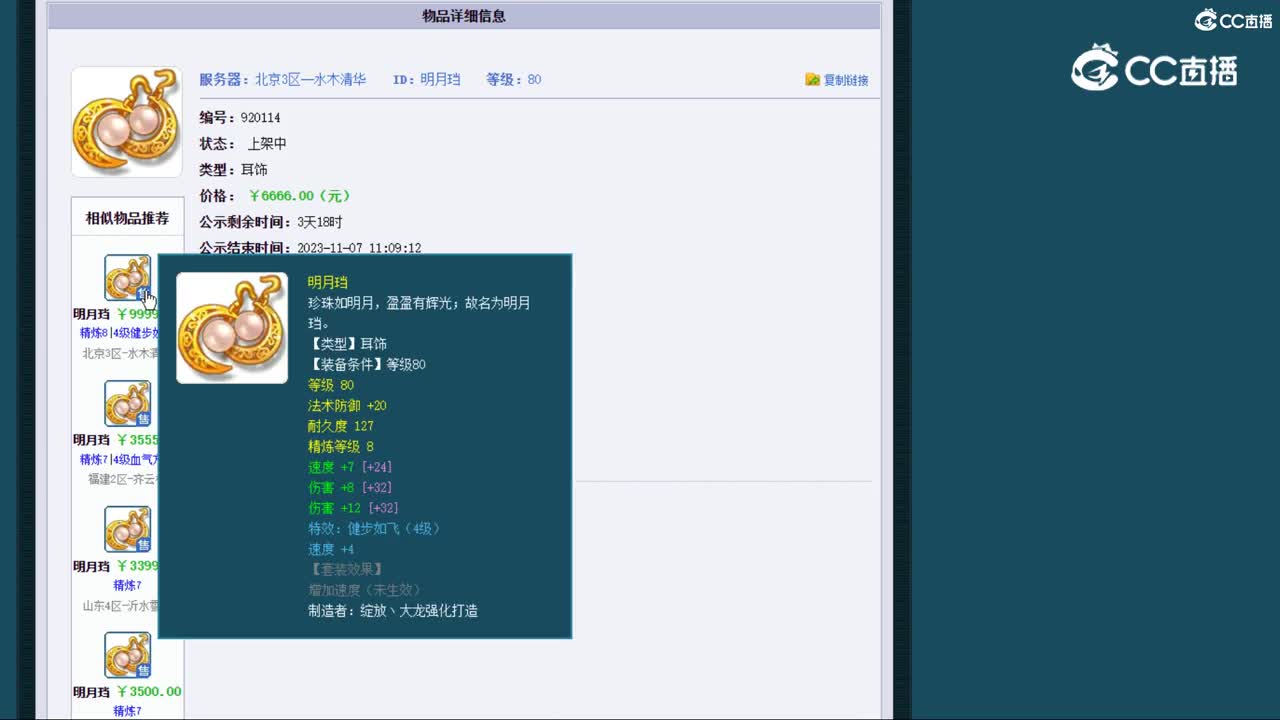Click the ¥3399 明月珰 earring icon
Image resolution: width=1280 pixels, height=720 pixels.
click(x=127, y=528)
